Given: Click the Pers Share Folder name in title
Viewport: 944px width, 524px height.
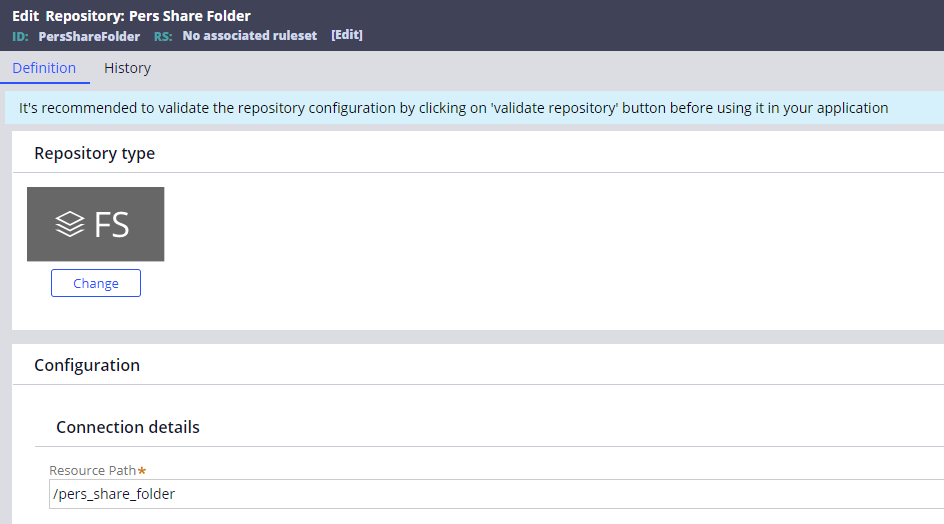Looking at the screenshot, I should (190, 16).
